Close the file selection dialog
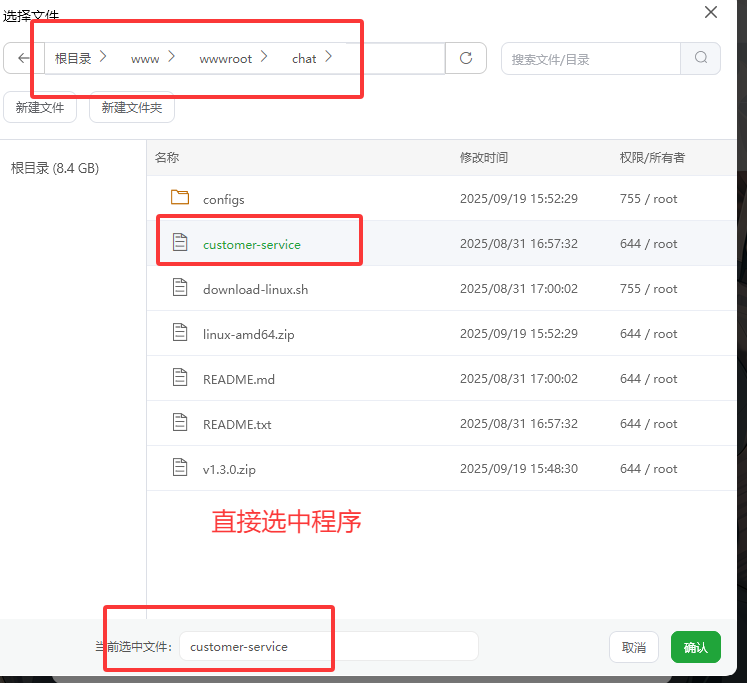Image resolution: width=747 pixels, height=683 pixels. click(711, 12)
